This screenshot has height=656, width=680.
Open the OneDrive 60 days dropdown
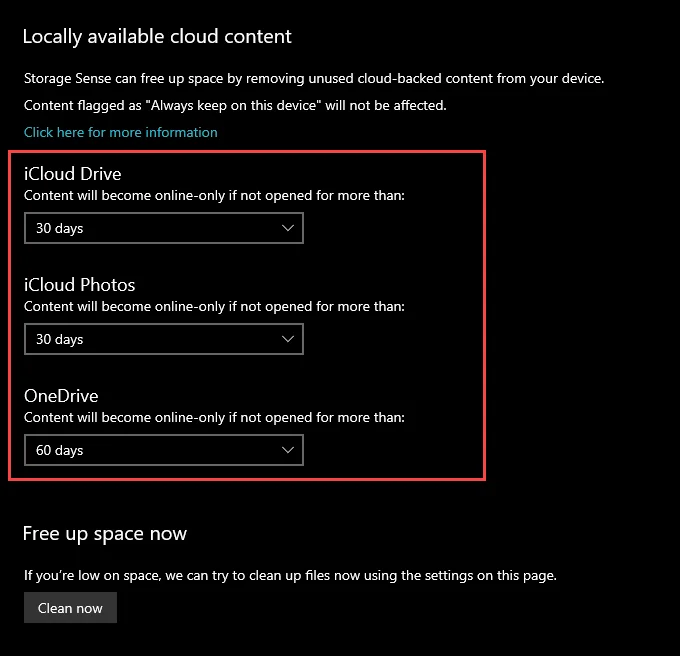(x=163, y=450)
